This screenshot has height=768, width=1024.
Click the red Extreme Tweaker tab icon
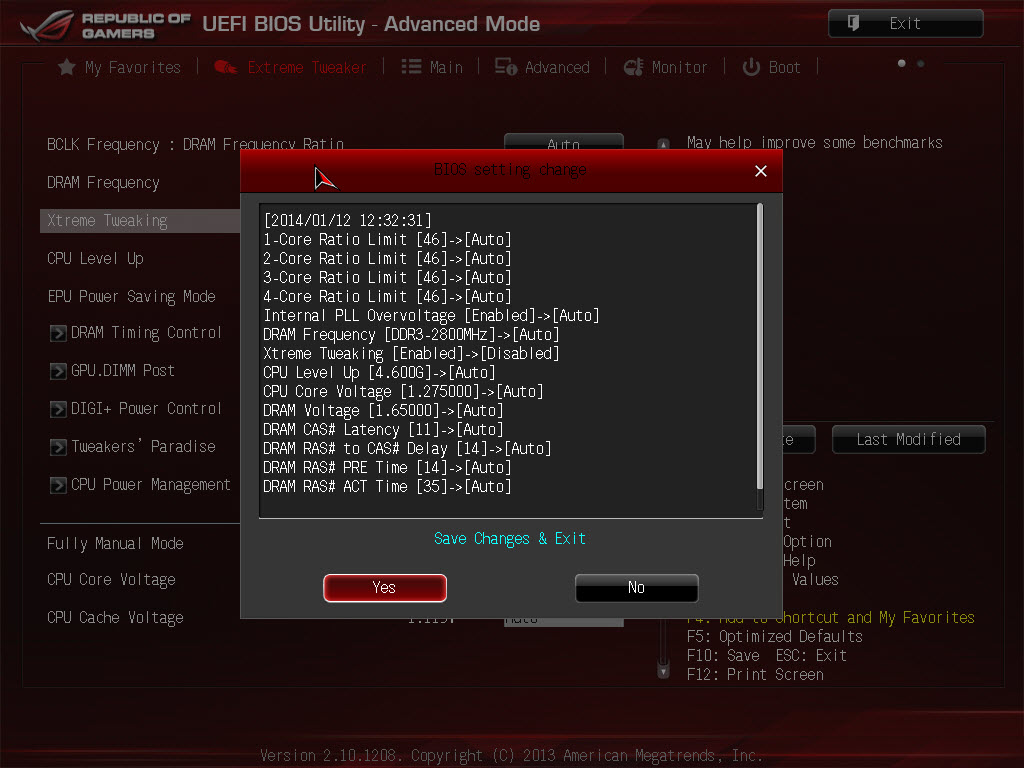point(225,67)
